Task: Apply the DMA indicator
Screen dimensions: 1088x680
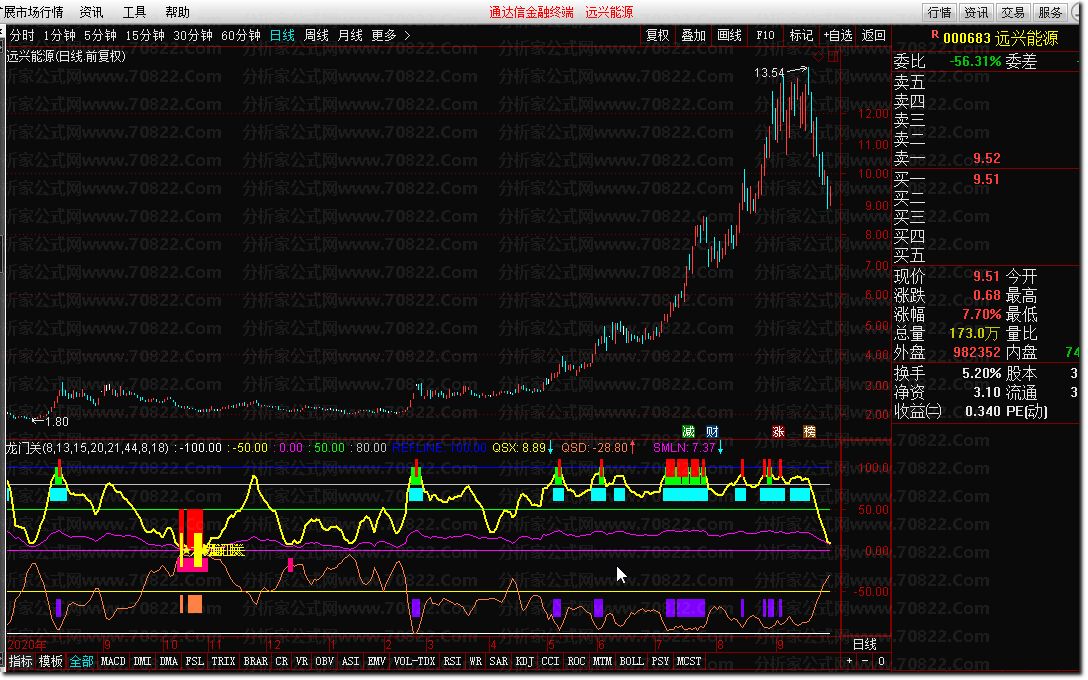Action: 169,661
